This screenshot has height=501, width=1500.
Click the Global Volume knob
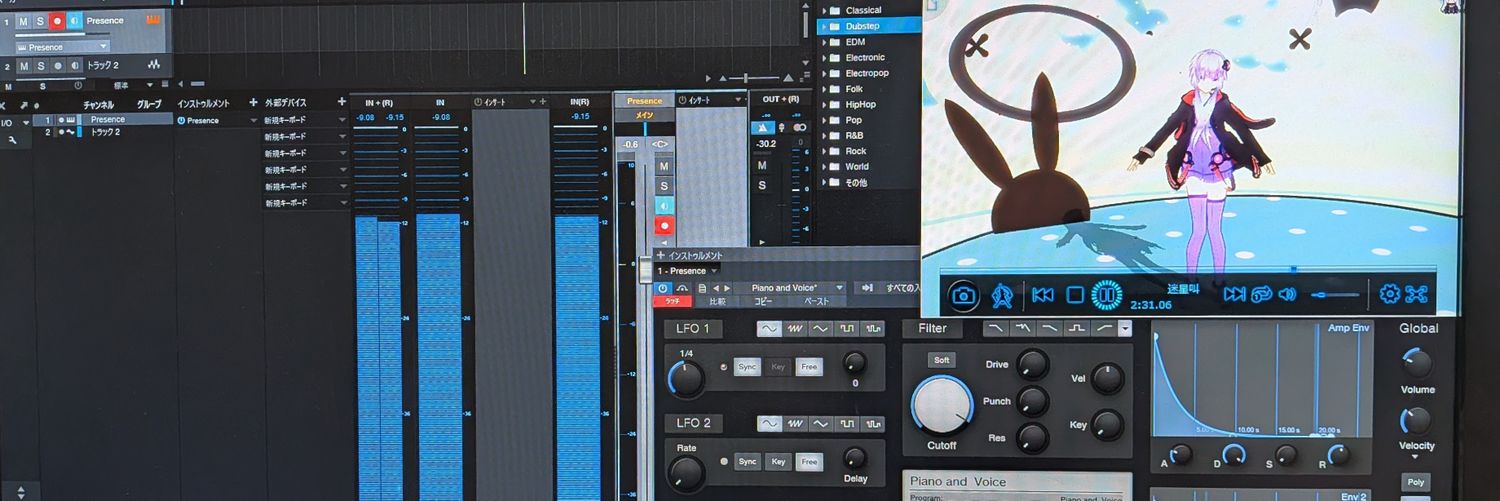1416,364
